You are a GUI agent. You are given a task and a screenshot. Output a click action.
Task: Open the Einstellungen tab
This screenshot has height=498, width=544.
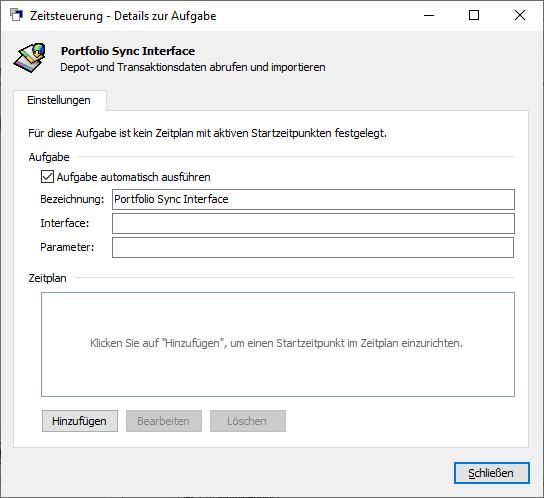[59, 100]
